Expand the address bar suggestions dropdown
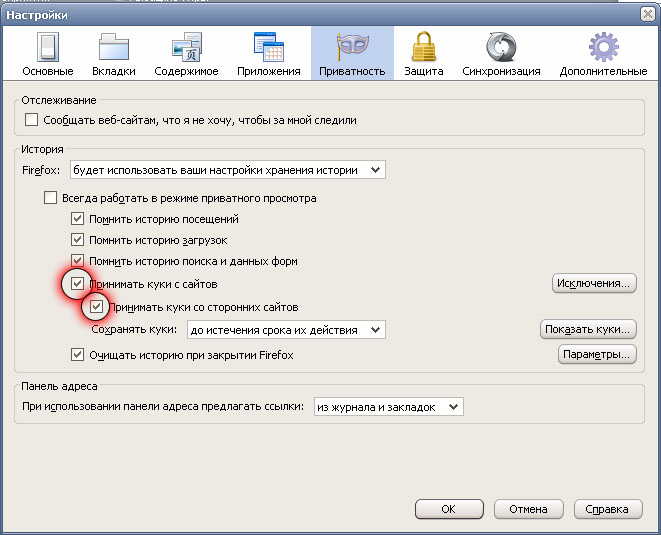 coord(387,407)
